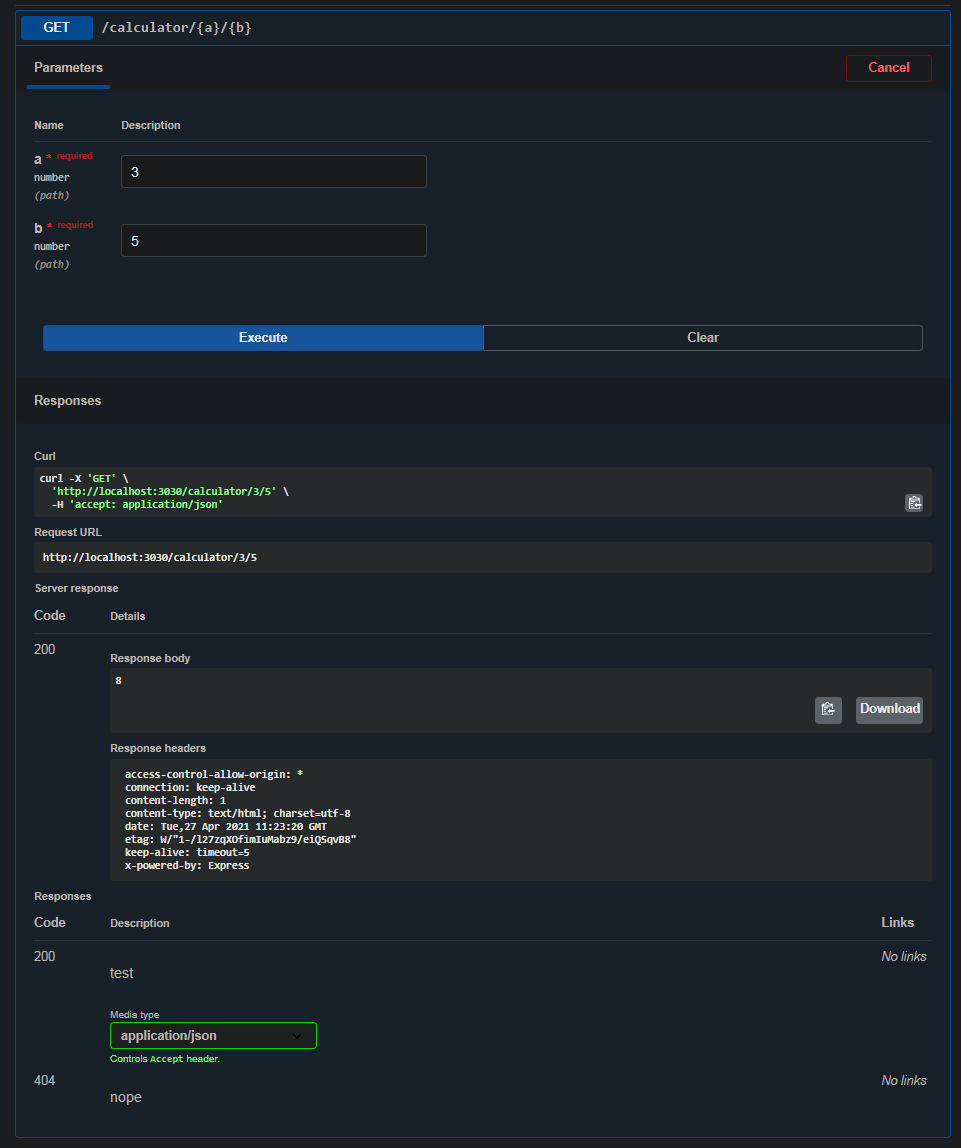Download the response body
Viewport: 961px width, 1148px height.
click(x=889, y=709)
